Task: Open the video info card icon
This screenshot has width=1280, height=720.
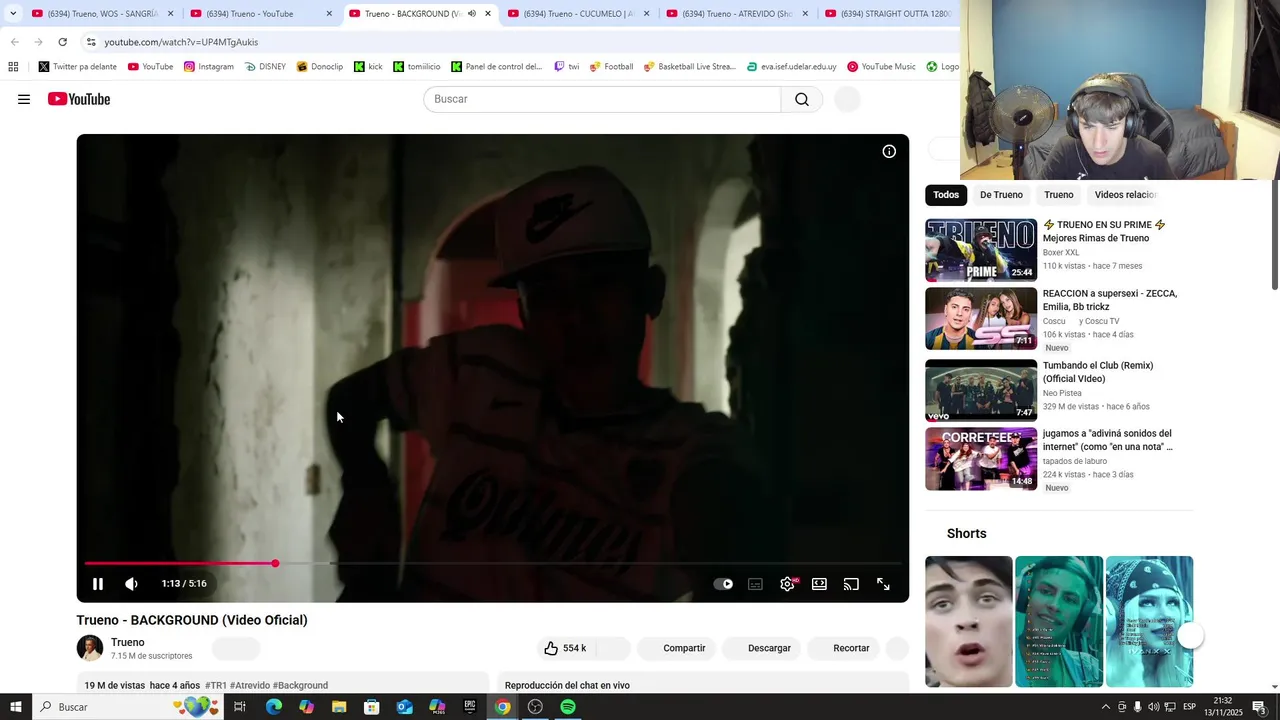Action: [889, 151]
